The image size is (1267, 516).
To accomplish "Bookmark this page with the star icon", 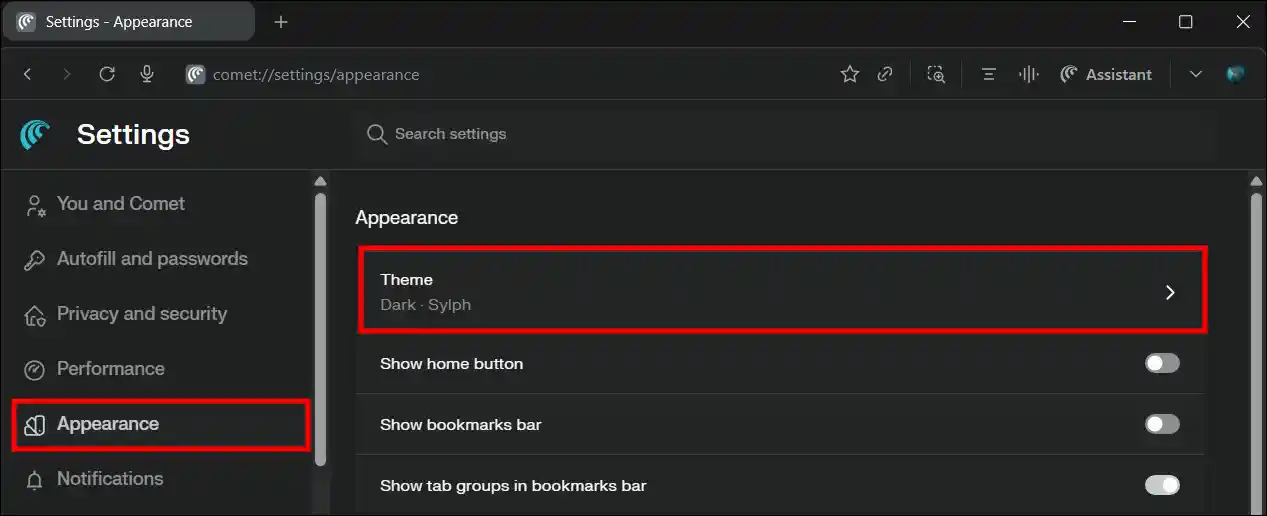I will pos(850,74).
